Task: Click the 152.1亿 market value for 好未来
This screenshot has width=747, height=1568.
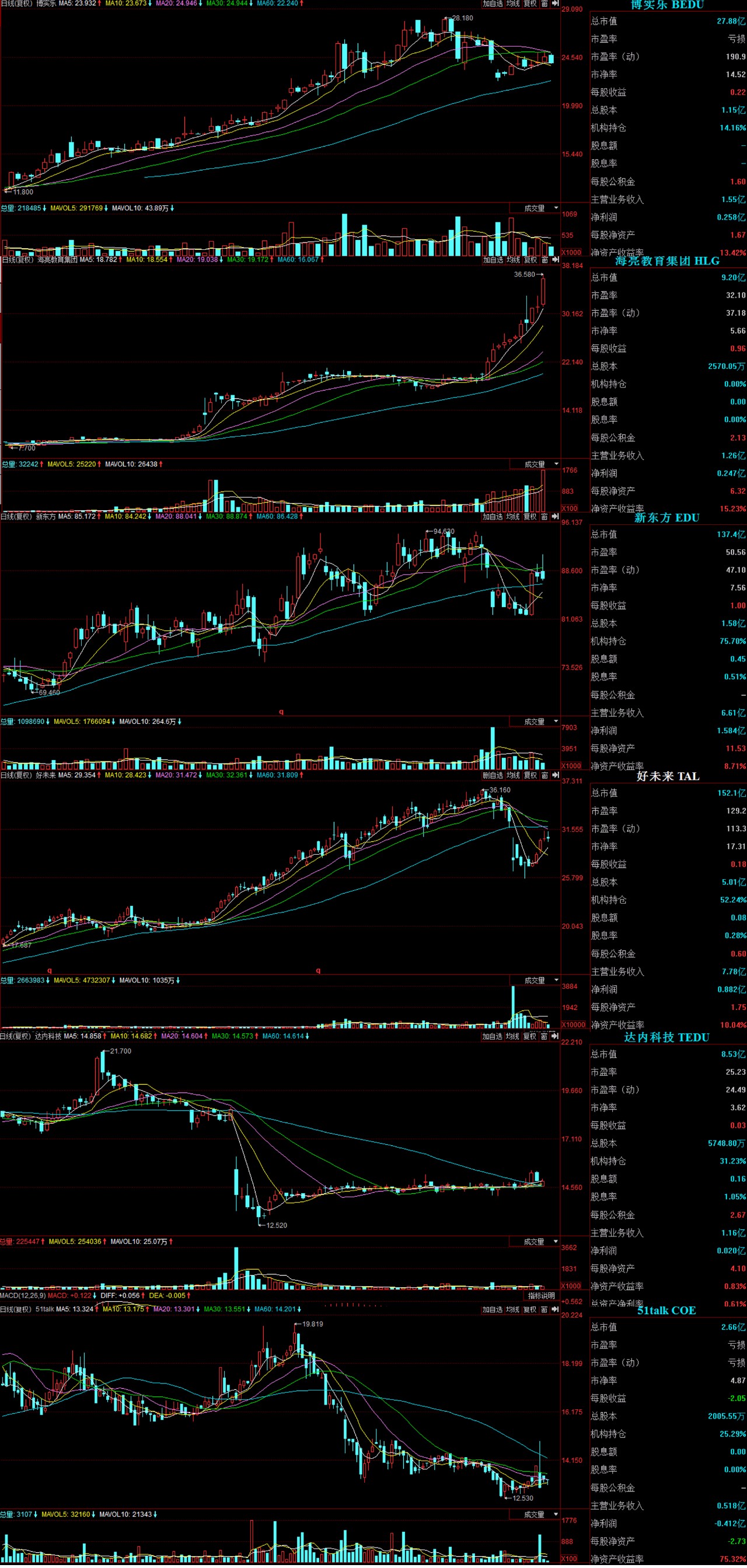Action: tap(731, 793)
